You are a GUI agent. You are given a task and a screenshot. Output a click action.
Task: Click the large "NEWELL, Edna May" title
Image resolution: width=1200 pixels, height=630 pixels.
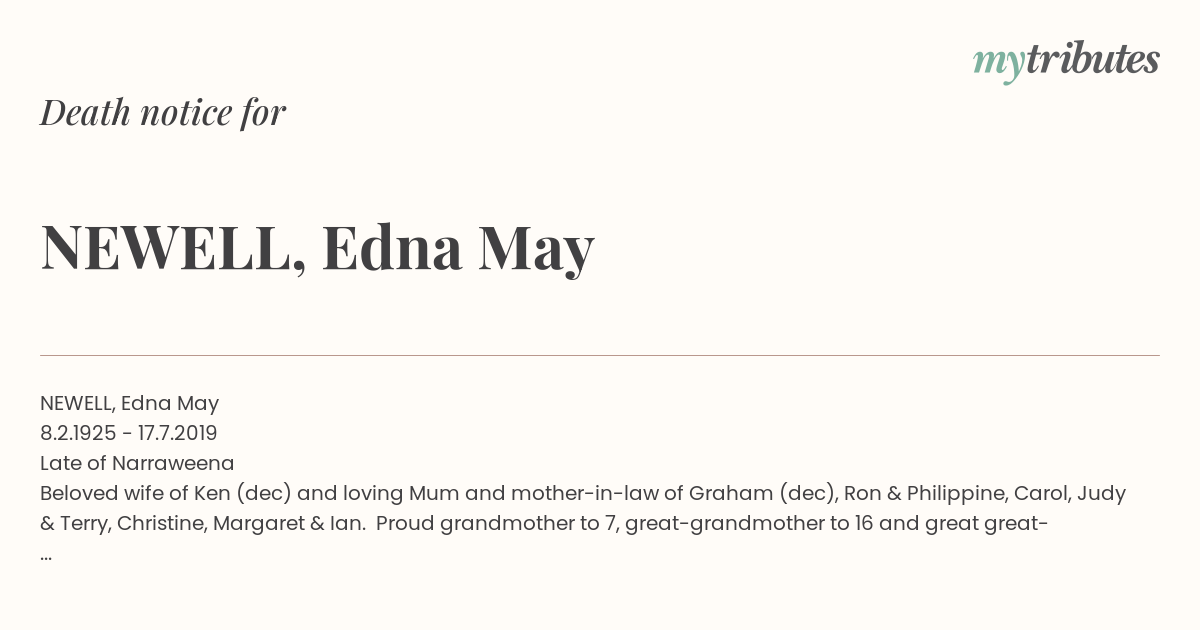[x=317, y=249]
